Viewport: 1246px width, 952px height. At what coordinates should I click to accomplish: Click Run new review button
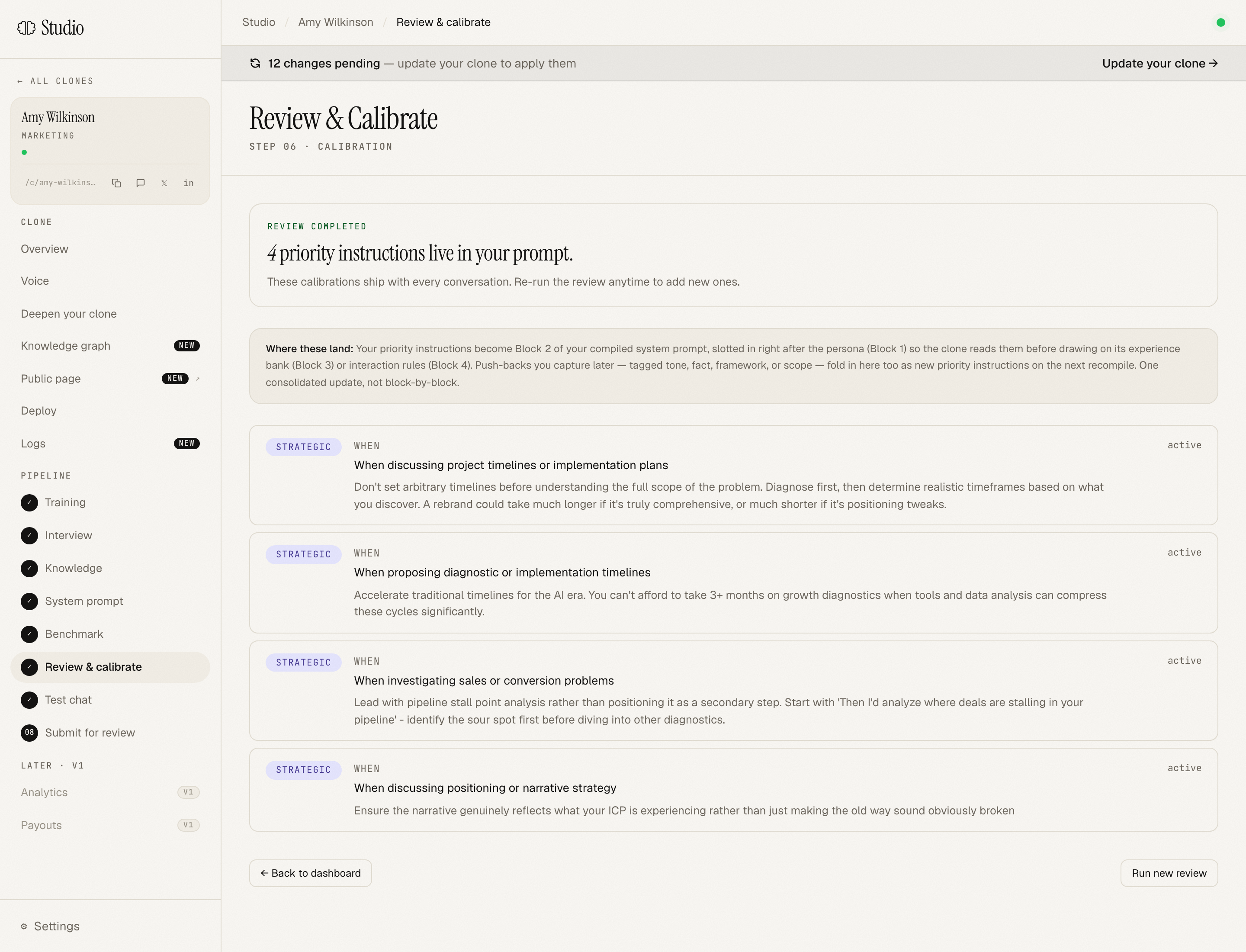(1169, 873)
